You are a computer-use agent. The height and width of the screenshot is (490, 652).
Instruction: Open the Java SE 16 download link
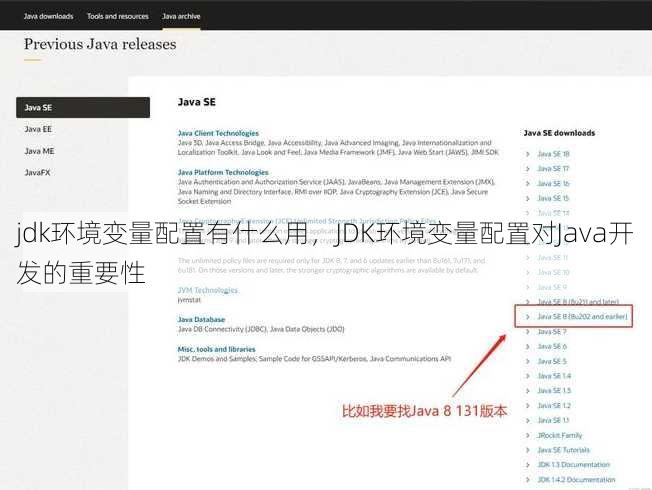553,183
